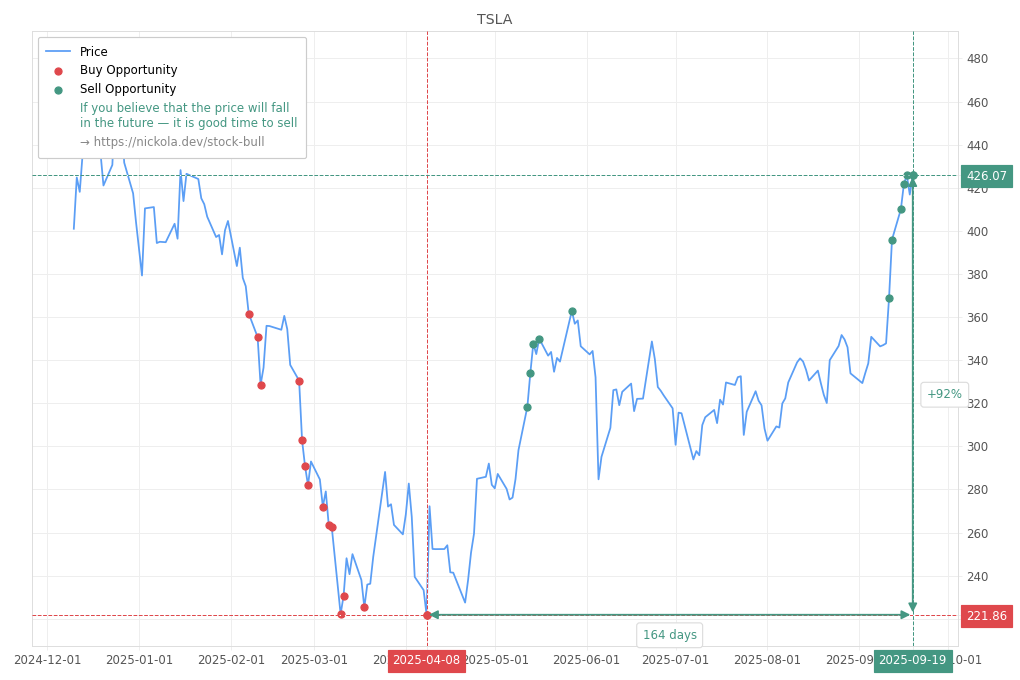Toggle the Buy Opportunity legend entry
Image resolution: width=1020 pixels, height=680 pixels.
click(128, 71)
